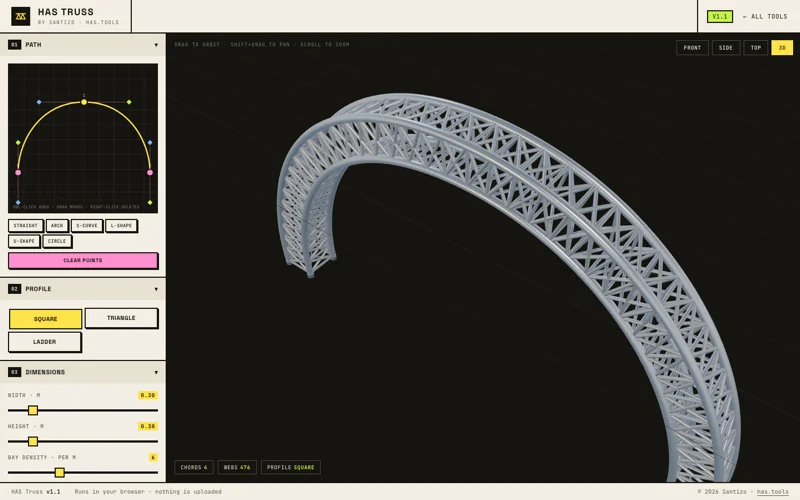Select the yellow top path point
This screenshot has height=500, width=800.
point(84,103)
